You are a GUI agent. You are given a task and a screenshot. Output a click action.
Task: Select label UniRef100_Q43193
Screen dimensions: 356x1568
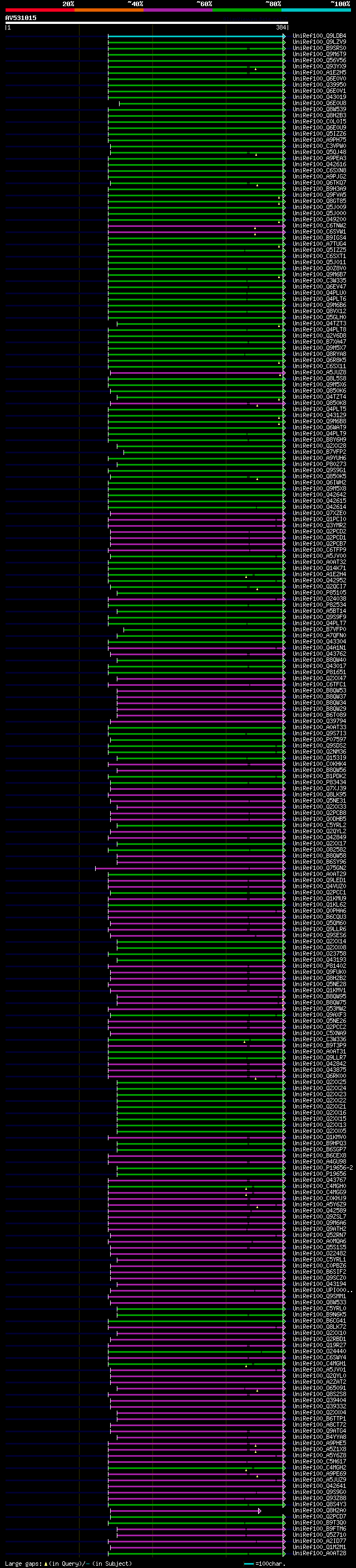(x=319, y=960)
